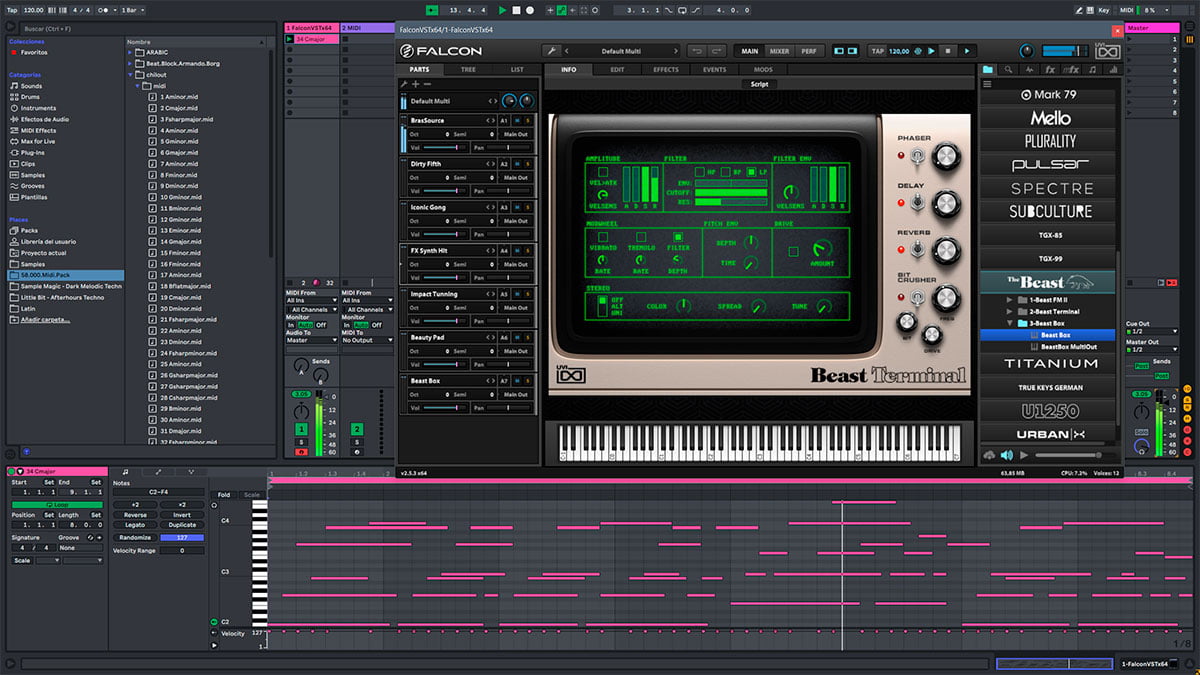
Task: Launch the 34 Cmajor clip
Action: (290, 39)
